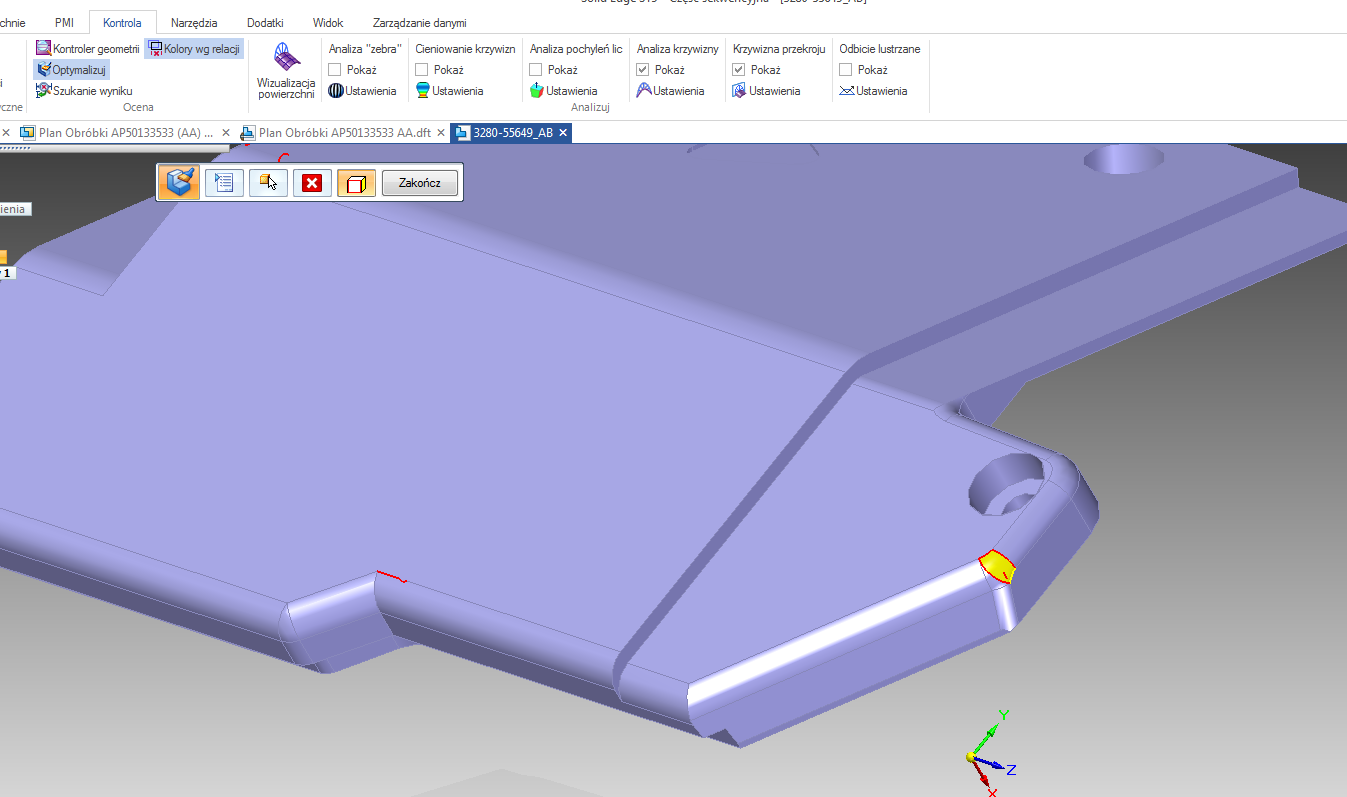Click the Ocena group label

coord(138,107)
